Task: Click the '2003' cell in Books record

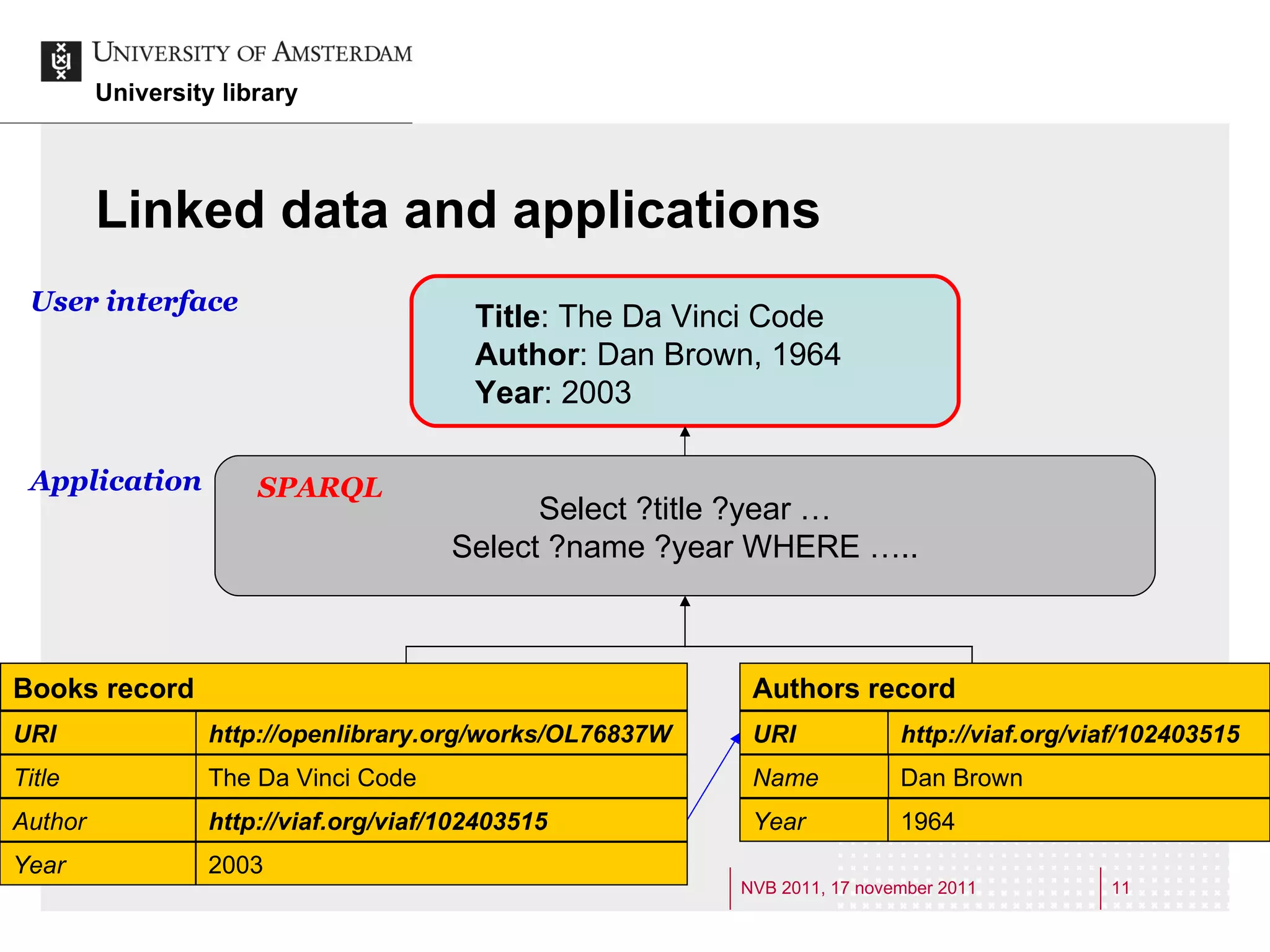Action: pos(442,864)
